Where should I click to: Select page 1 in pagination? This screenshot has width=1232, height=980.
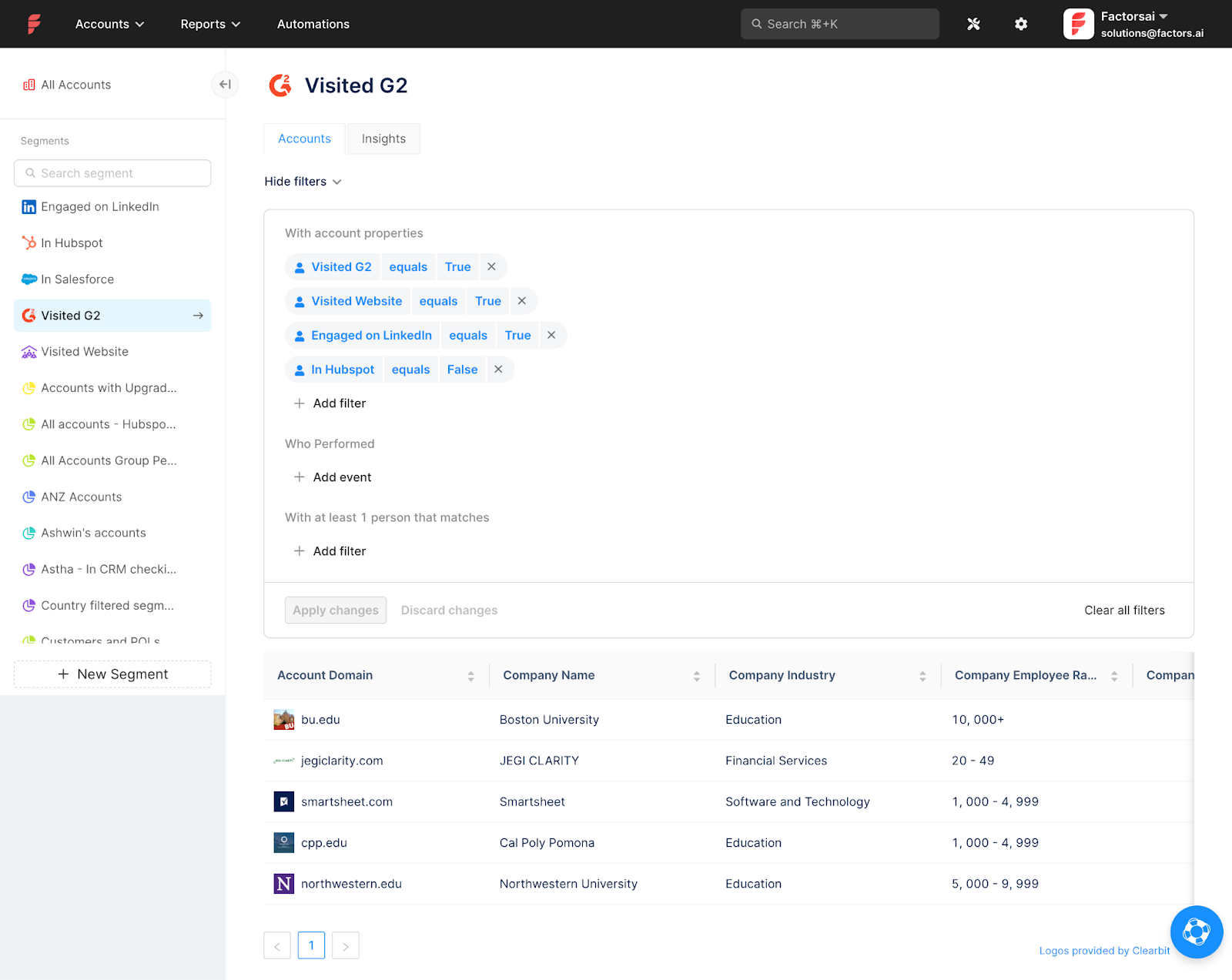[311, 945]
